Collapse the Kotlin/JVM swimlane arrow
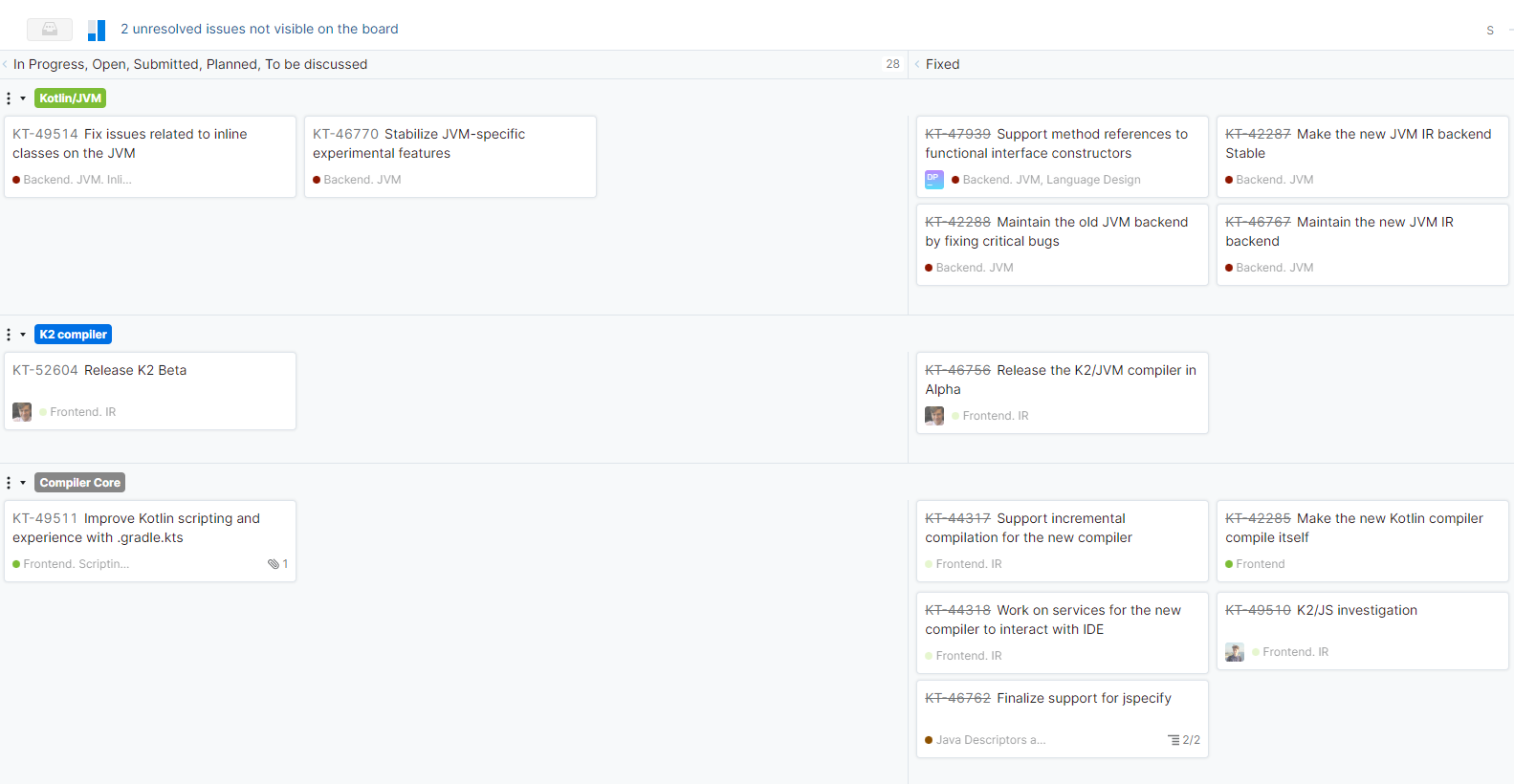The height and width of the screenshot is (784, 1514). click(x=23, y=98)
